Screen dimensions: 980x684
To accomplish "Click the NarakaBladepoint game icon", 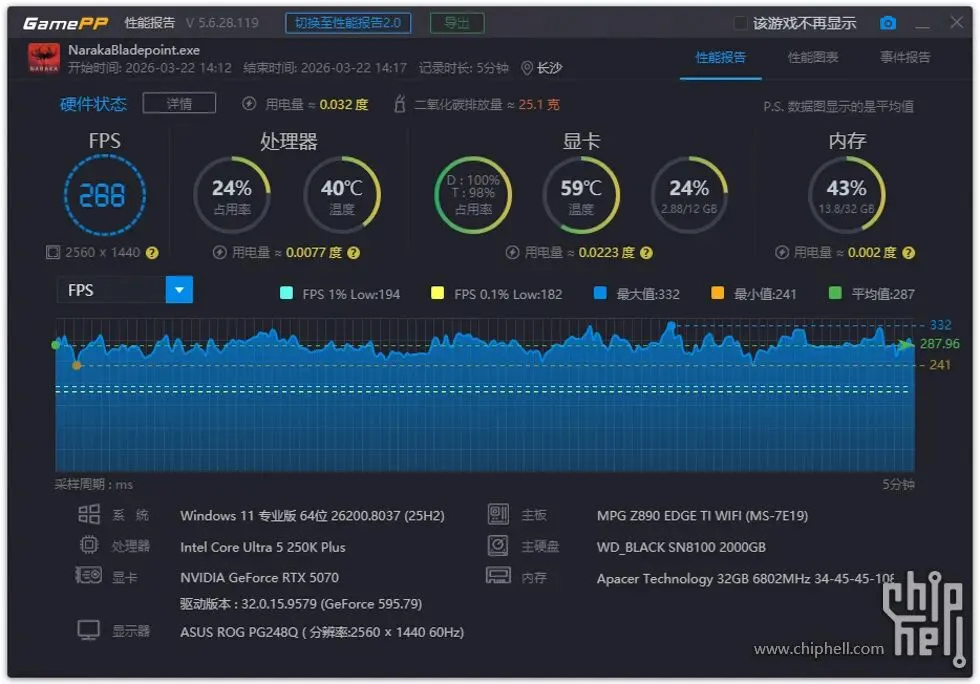I will [44, 58].
